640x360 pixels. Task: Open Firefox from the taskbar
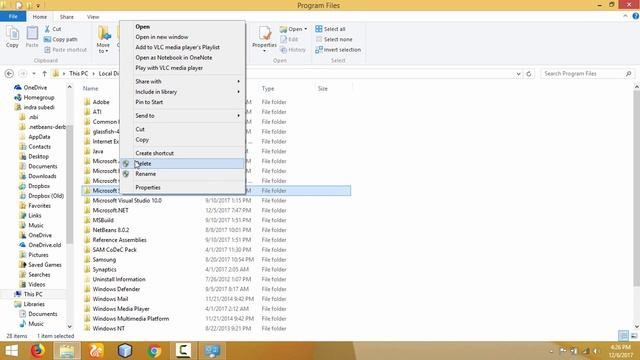(38, 351)
